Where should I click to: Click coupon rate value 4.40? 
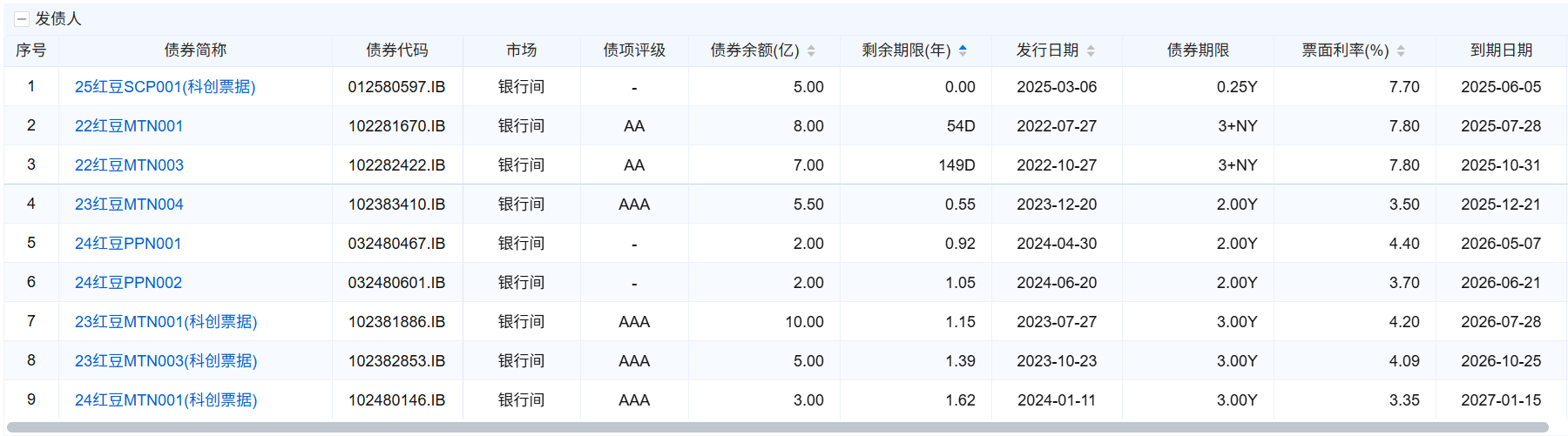point(1404,244)
